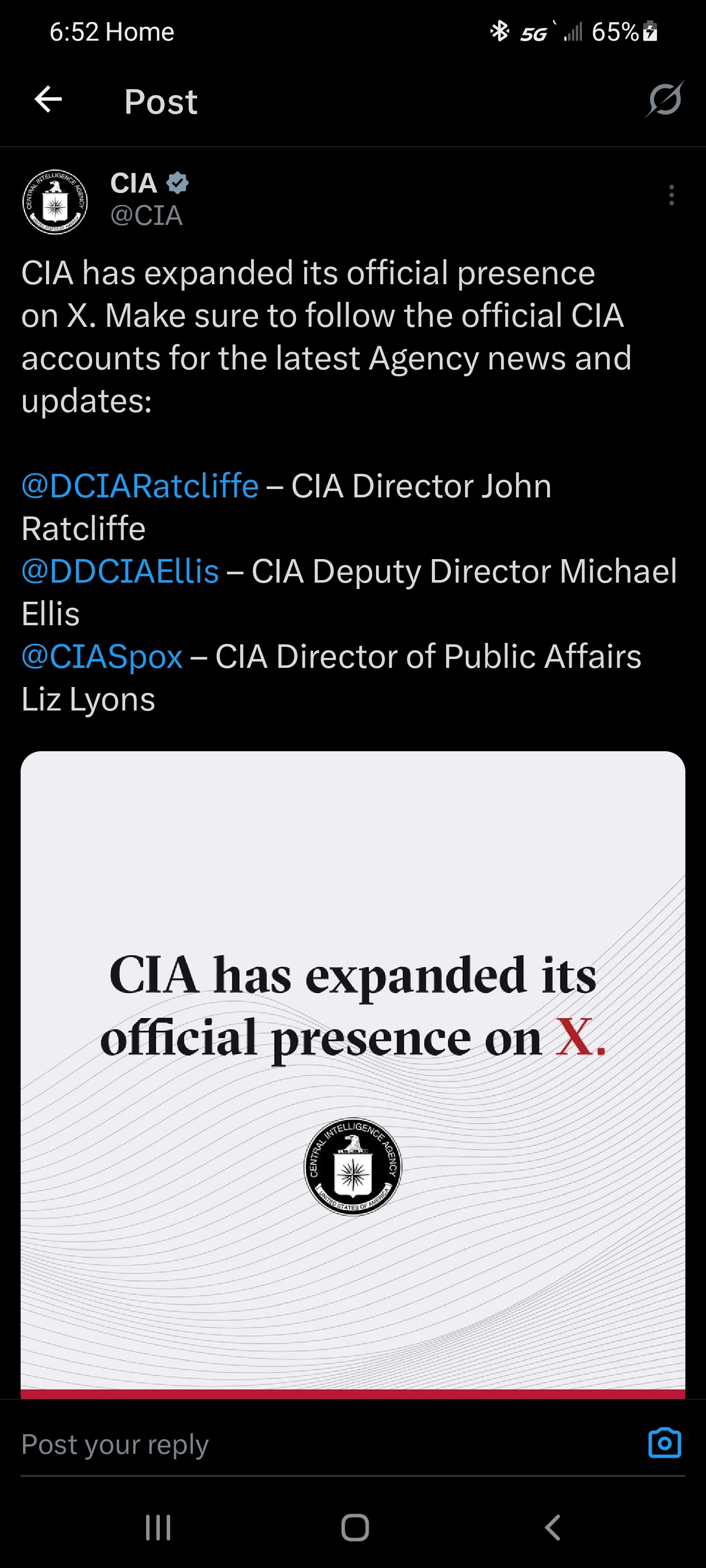Attach a photo using the camera icon
This screenshot has height=1568, width=706.
click(x=665, y=1443)
